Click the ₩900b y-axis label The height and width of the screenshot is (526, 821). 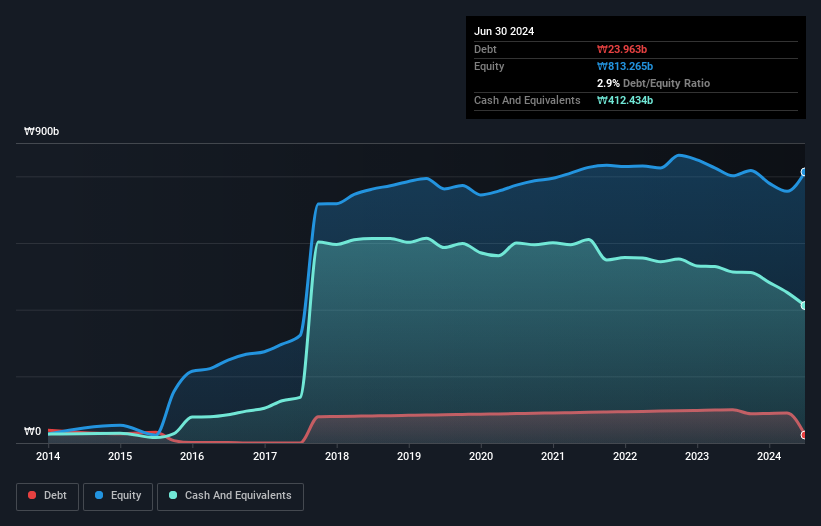click(x=41, y=131)
